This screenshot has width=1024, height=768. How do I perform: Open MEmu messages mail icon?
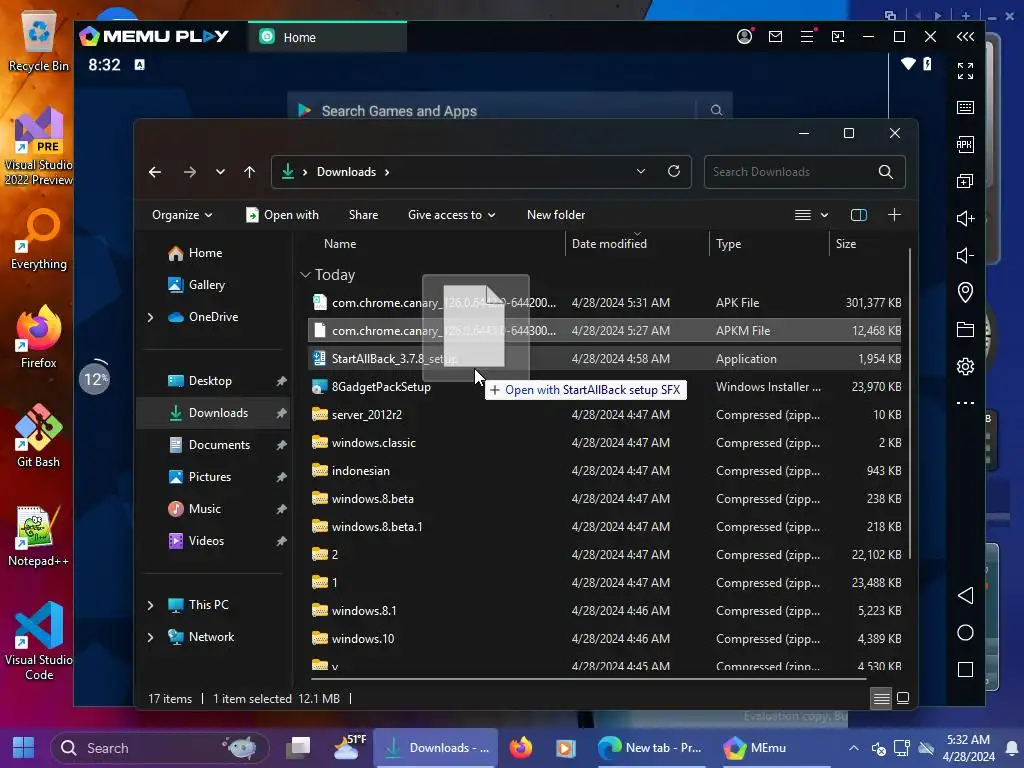775,37
